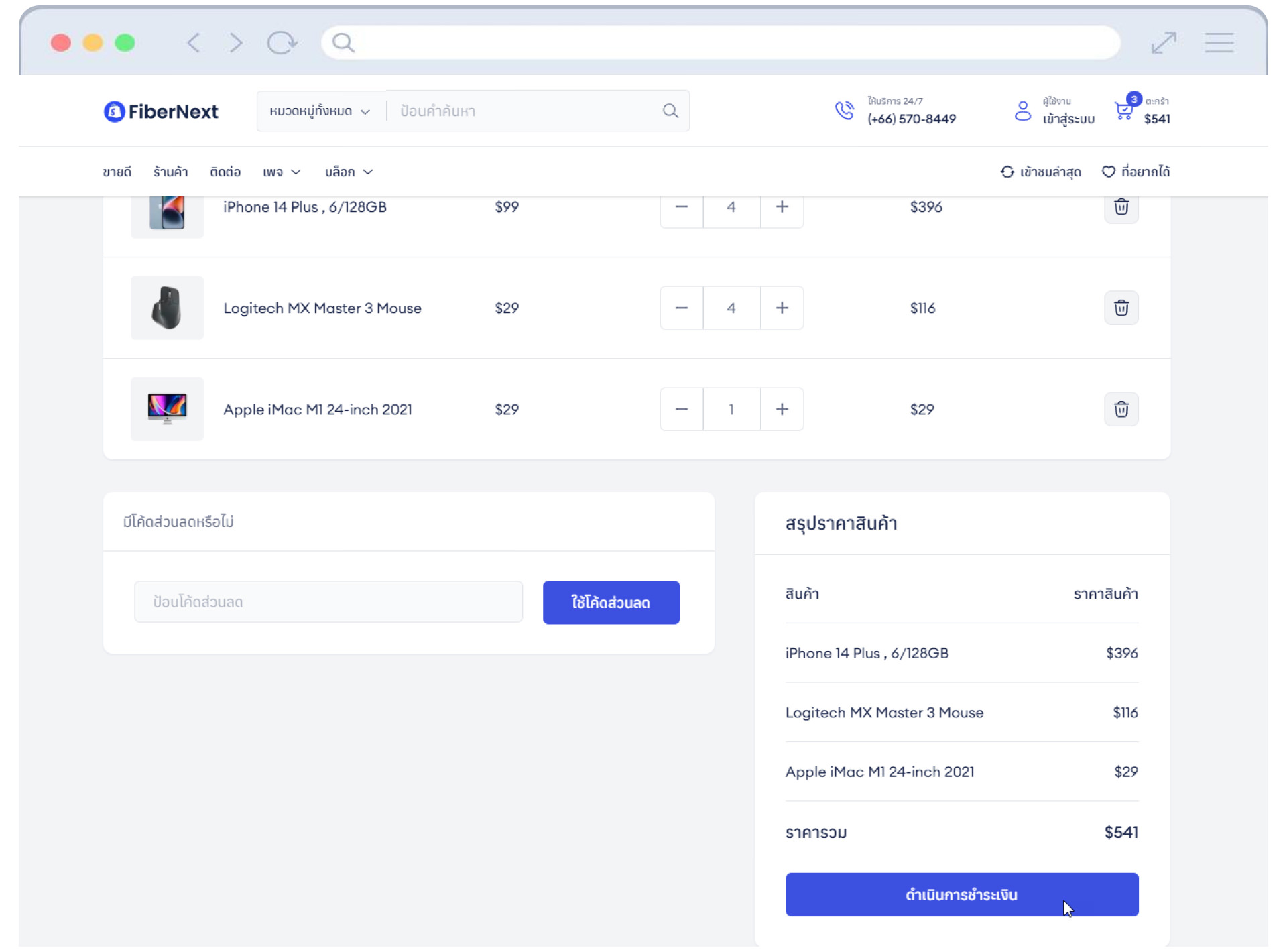Expand the บล็อก dropdown menu
The height and width of the screenshot is (952, 1287).
pyautogui.click(x=349, y=172)
